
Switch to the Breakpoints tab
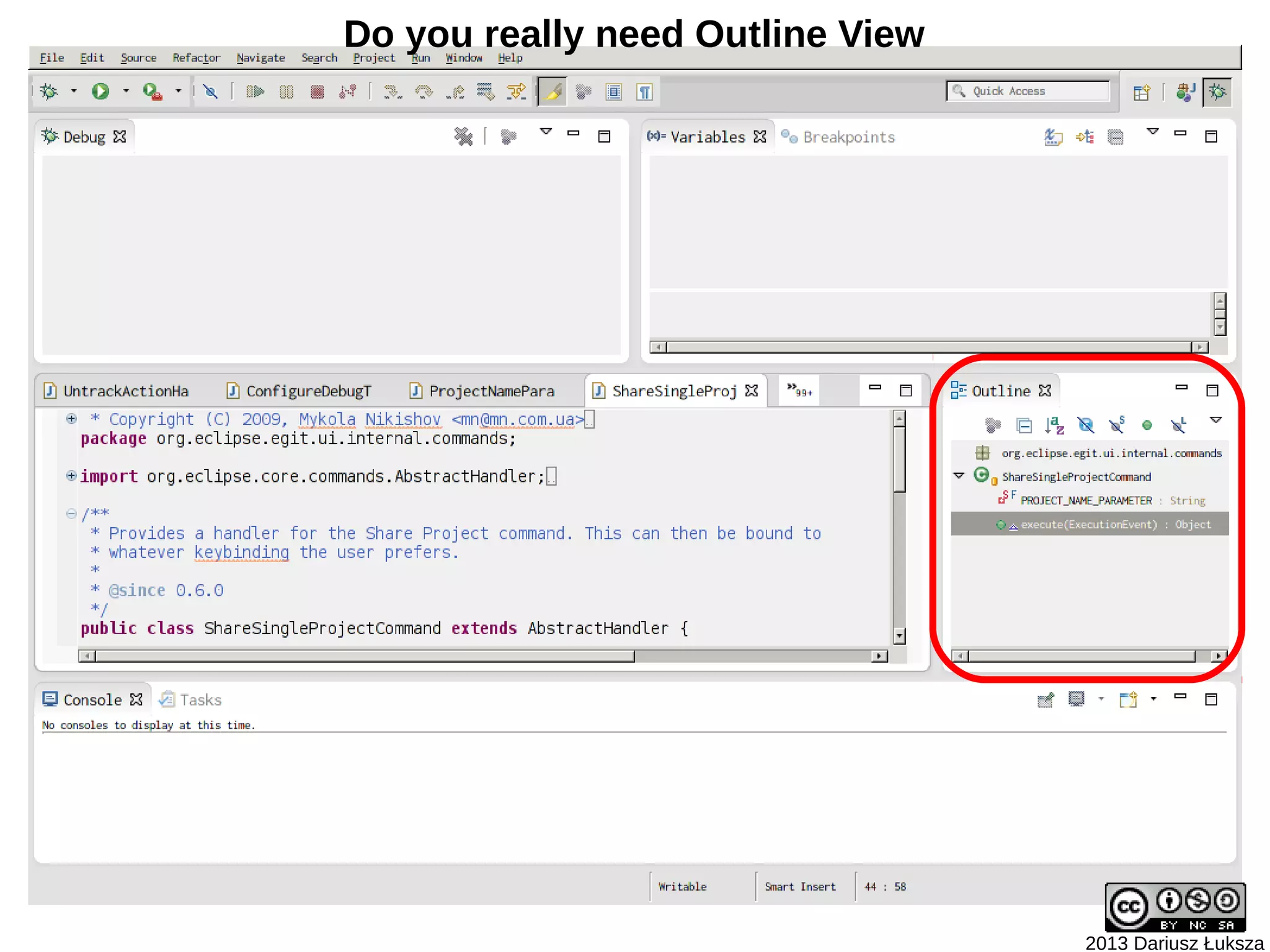[838, 137]
